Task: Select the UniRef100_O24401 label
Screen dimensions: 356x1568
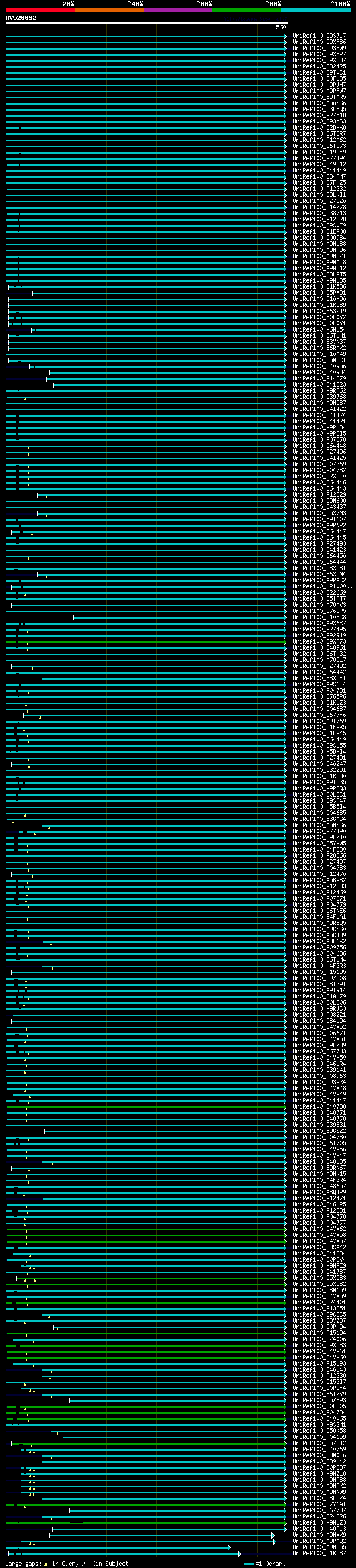Action: pyautogui.click(x=319, y=1302)
